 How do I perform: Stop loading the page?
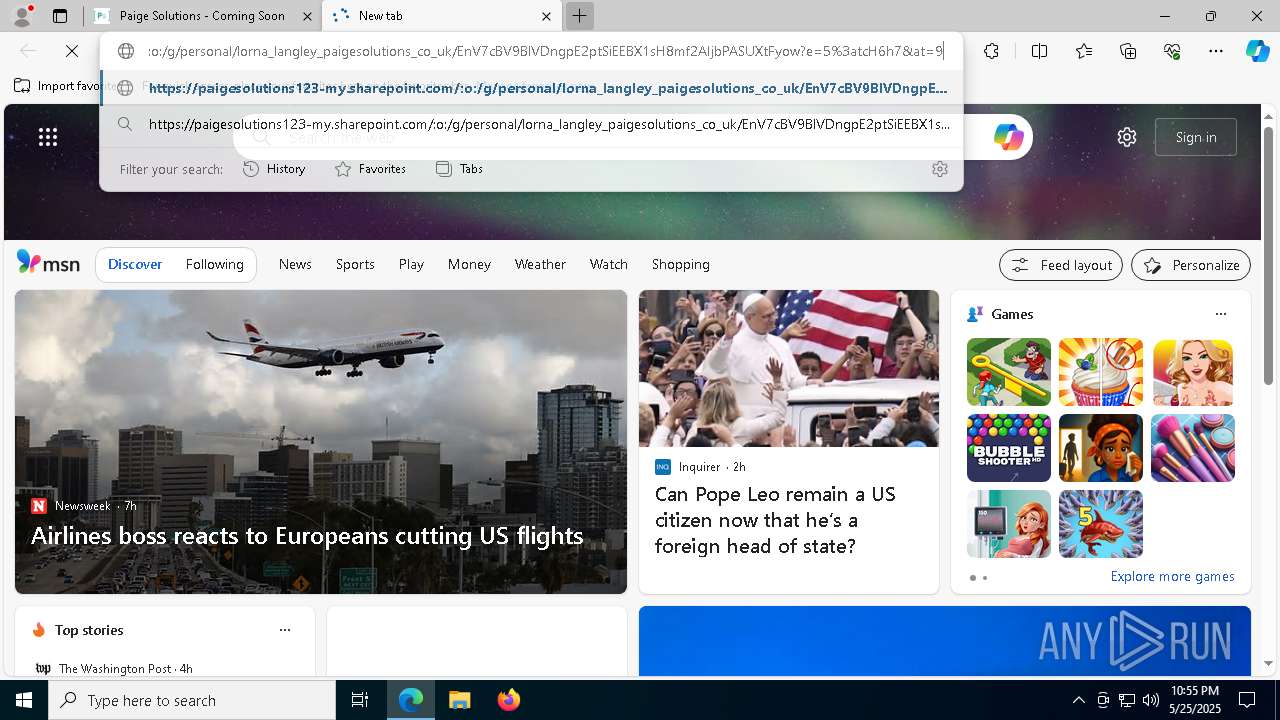[72, 51]
